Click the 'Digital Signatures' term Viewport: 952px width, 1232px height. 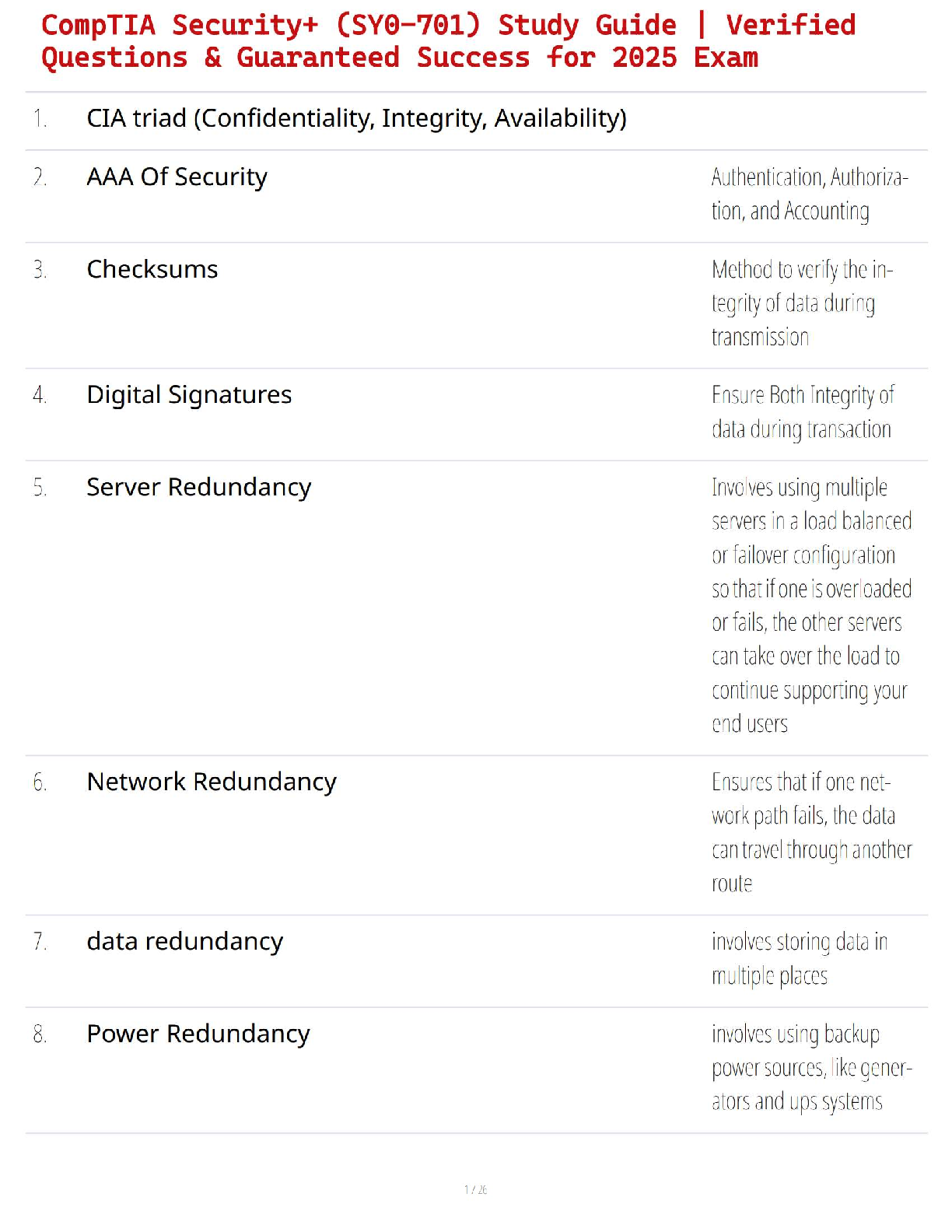click(x=189, y=395)
